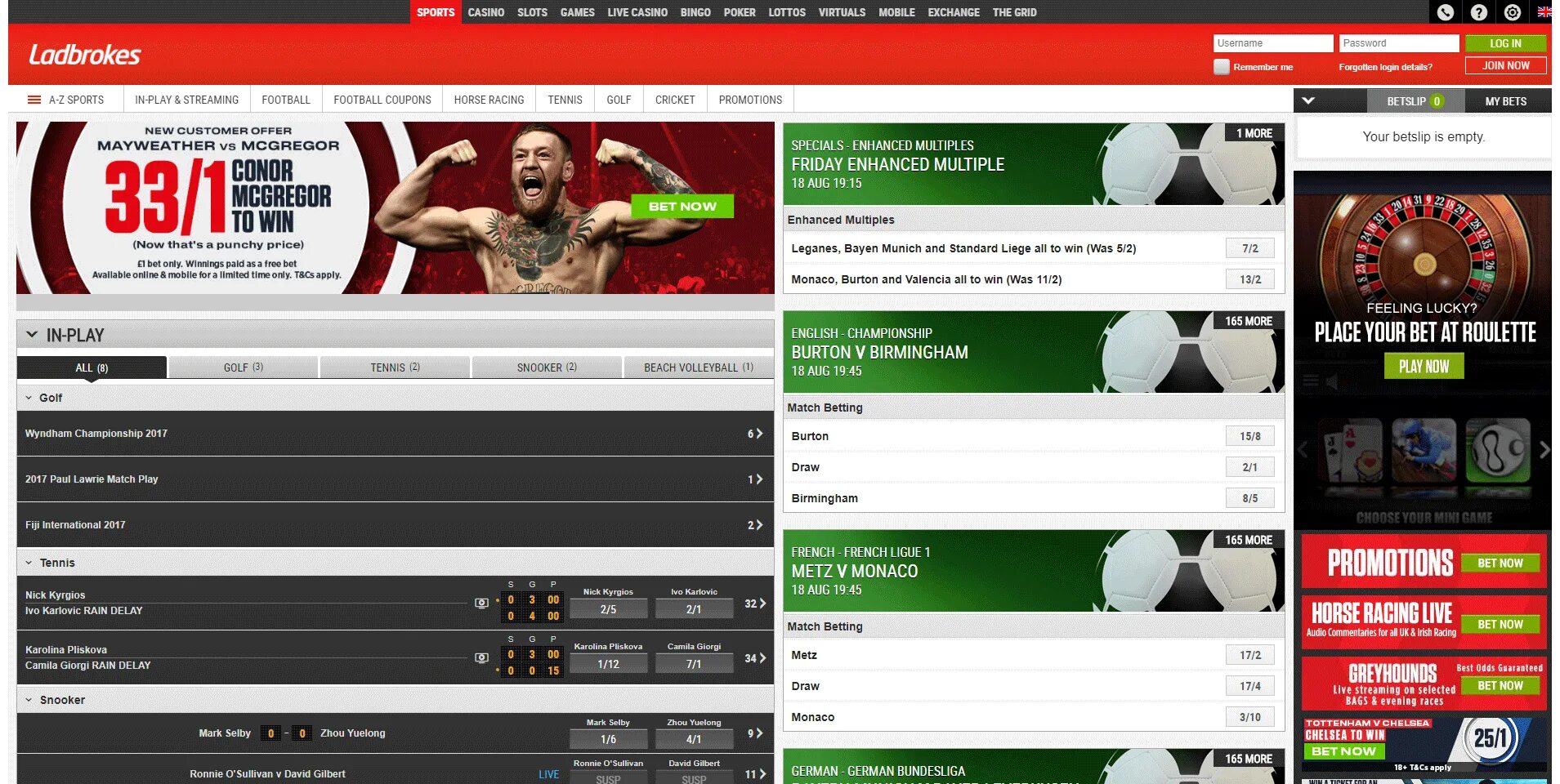
Task: Expand 2017 Paul Lawrie Match Play markets
Action: click(755, 479)
